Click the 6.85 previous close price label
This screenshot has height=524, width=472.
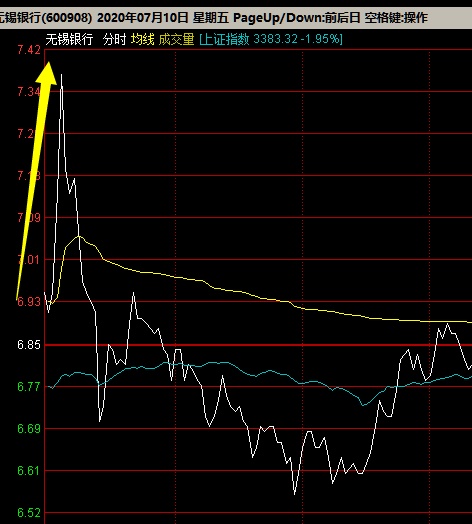tap(29, 345)
